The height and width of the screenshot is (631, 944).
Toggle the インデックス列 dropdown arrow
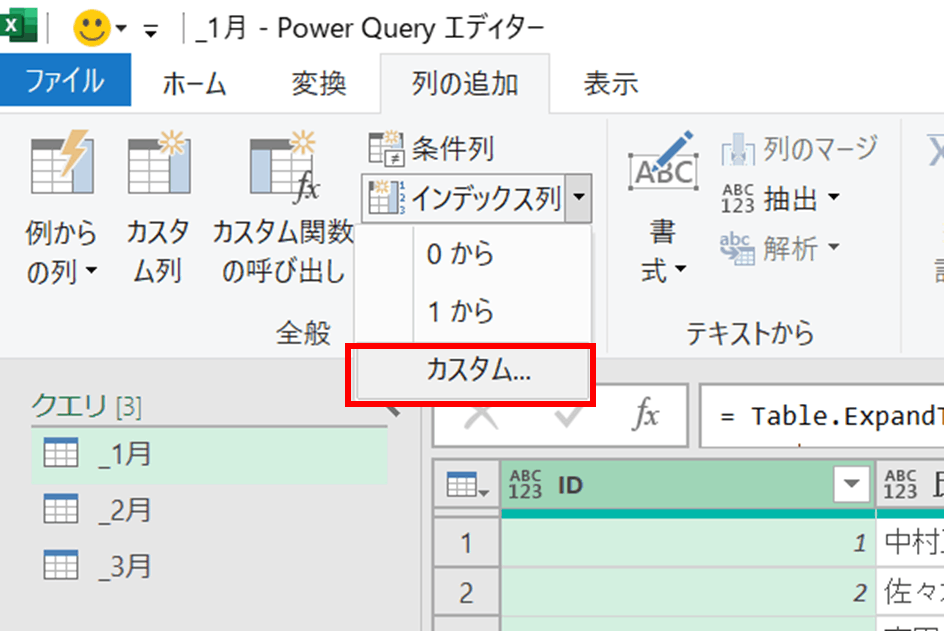point(579,198)
